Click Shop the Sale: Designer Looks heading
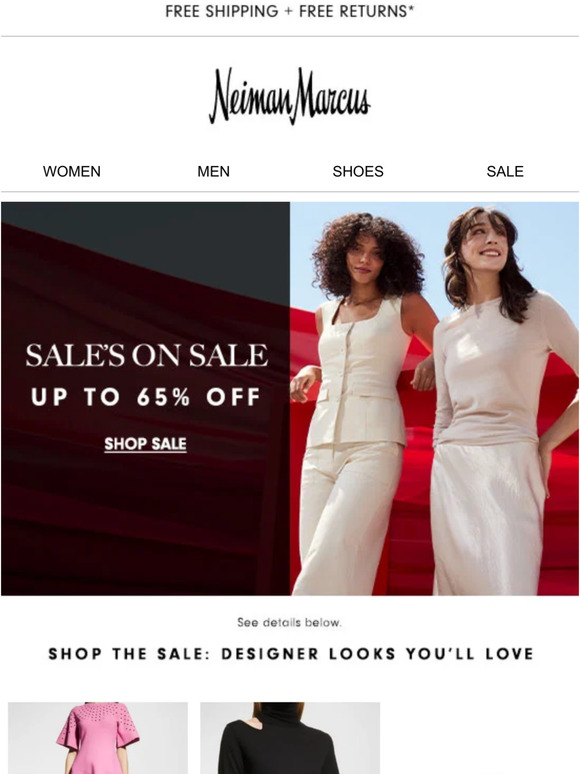The image size is (580, 774). pos(291,654)
